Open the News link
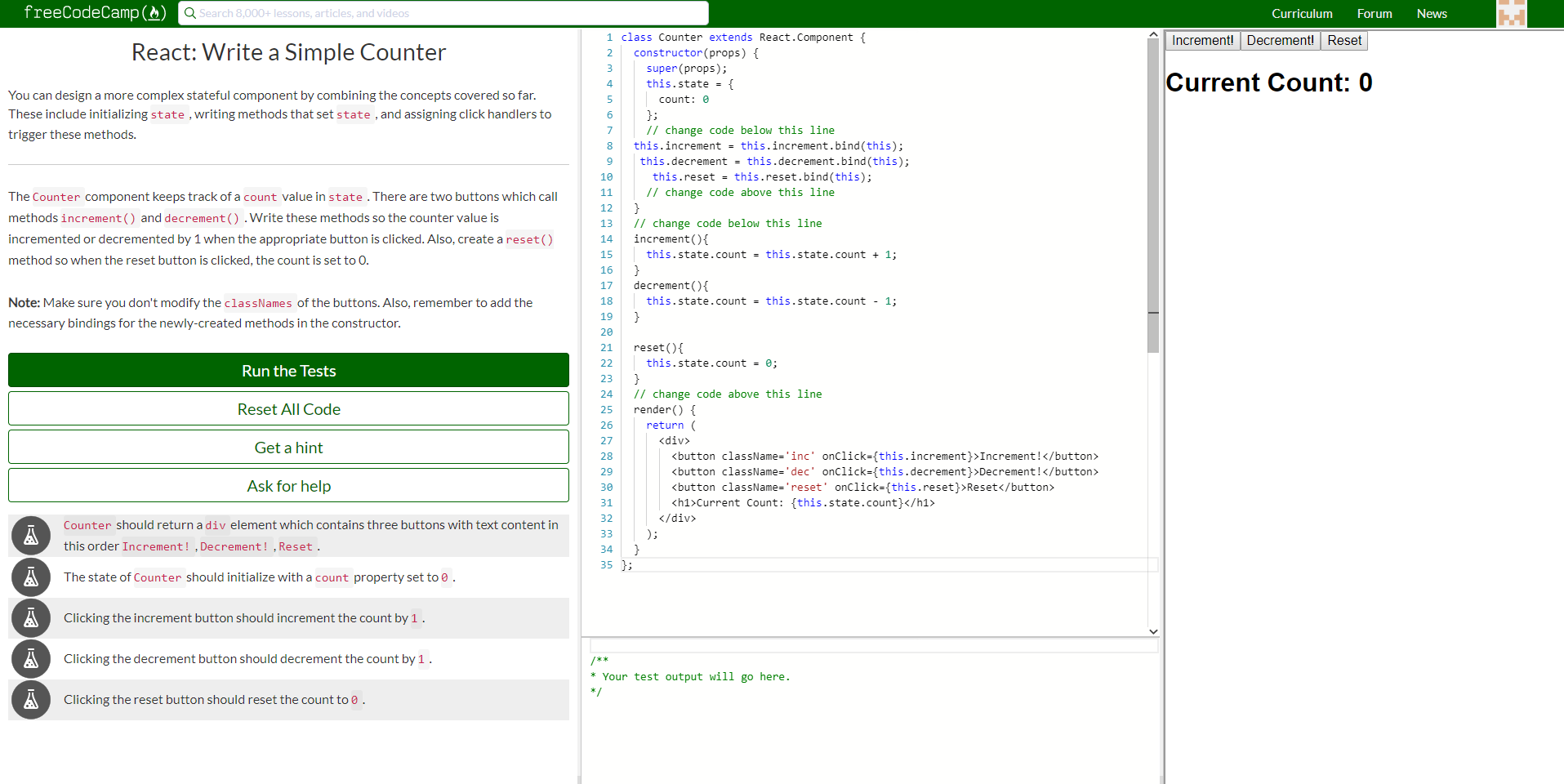 pos(1432,14)
